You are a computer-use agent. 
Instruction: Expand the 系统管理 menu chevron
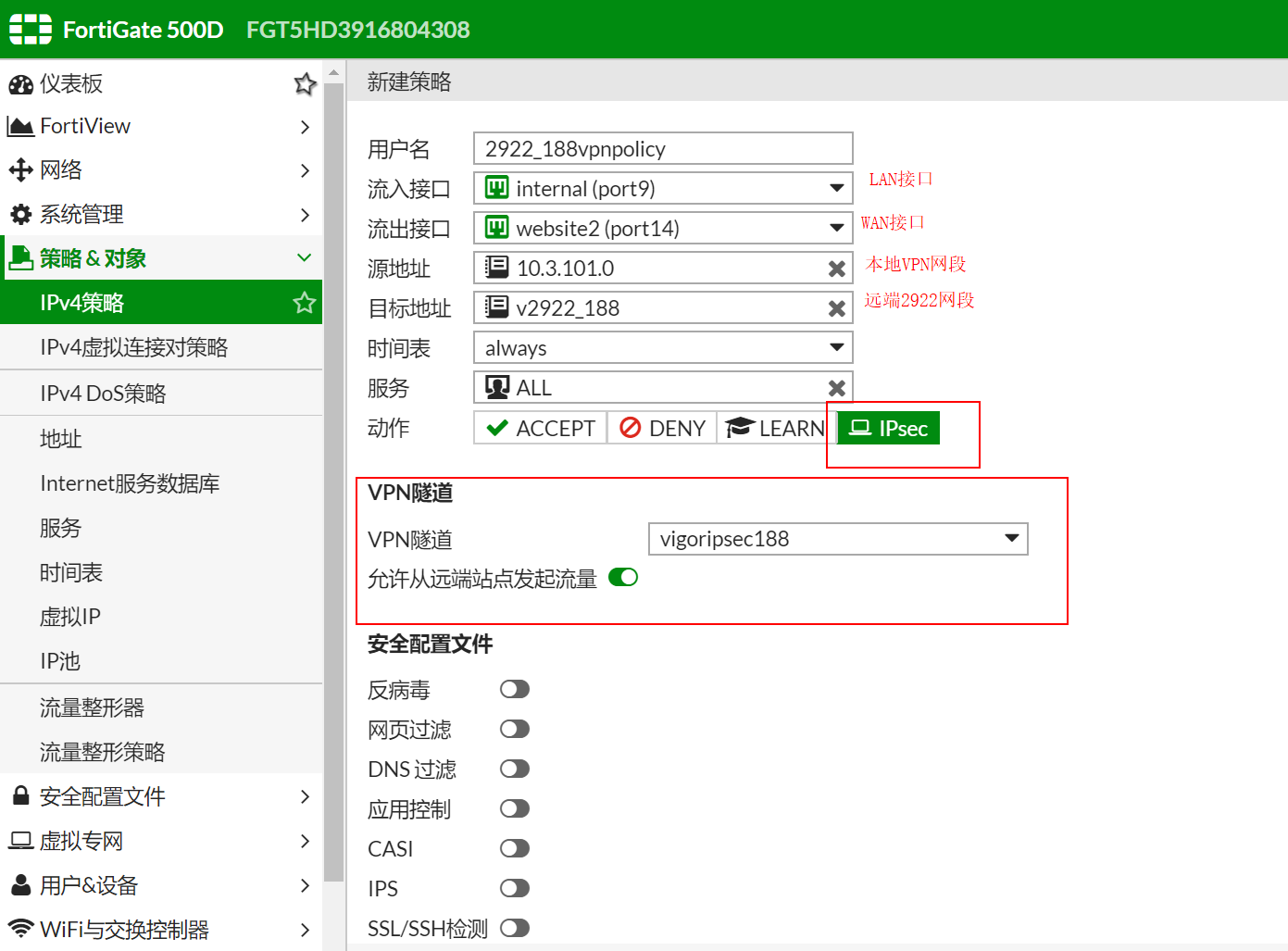tap(305, 215)
